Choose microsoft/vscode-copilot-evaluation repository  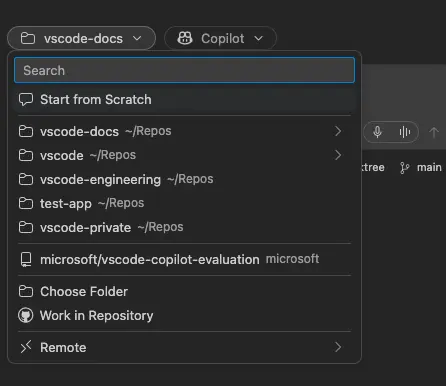tap(184, 259)
